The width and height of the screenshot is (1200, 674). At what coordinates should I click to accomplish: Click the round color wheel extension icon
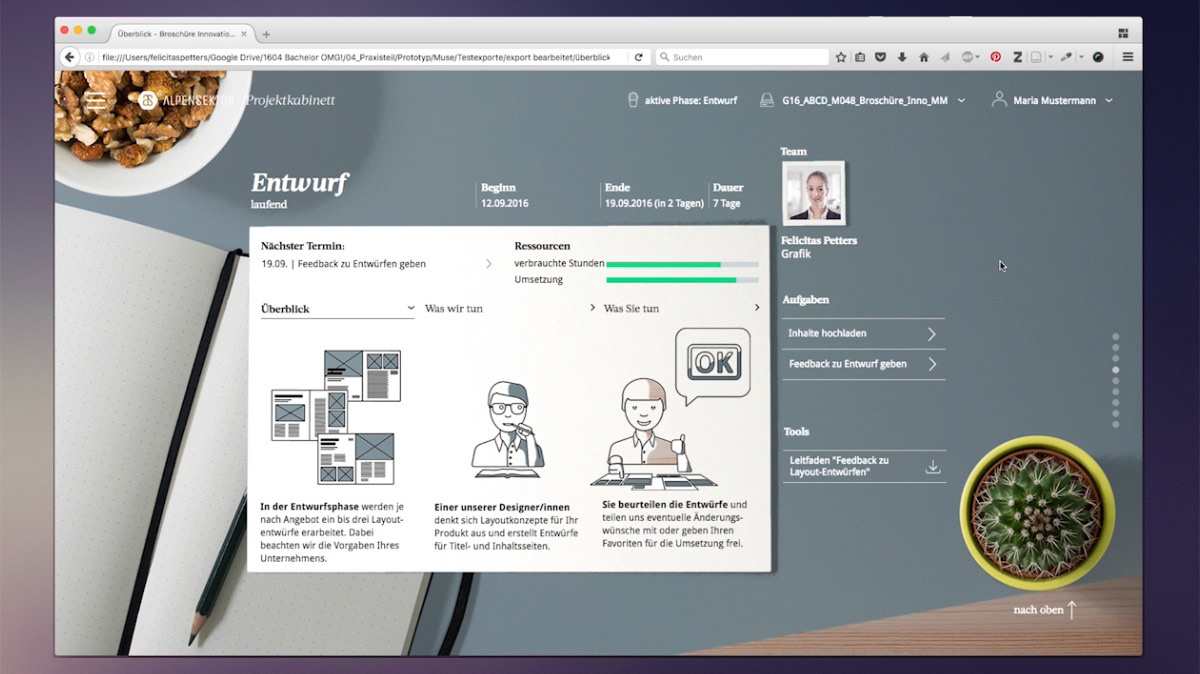pyautogui.click(x=1098, y=57)
